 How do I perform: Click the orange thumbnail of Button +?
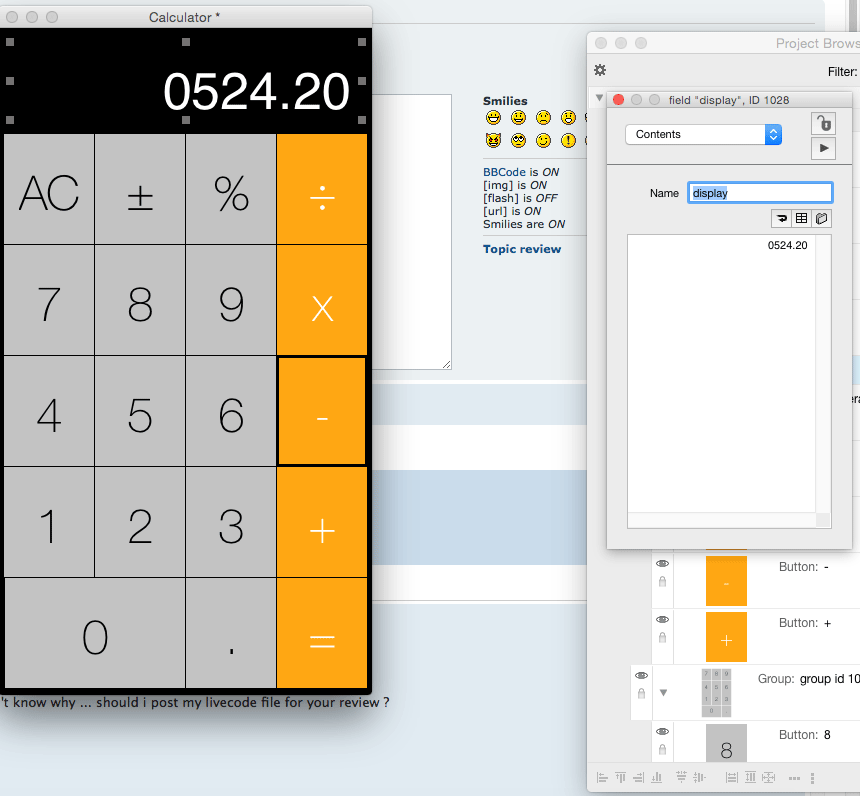click(x=726, y=637)
